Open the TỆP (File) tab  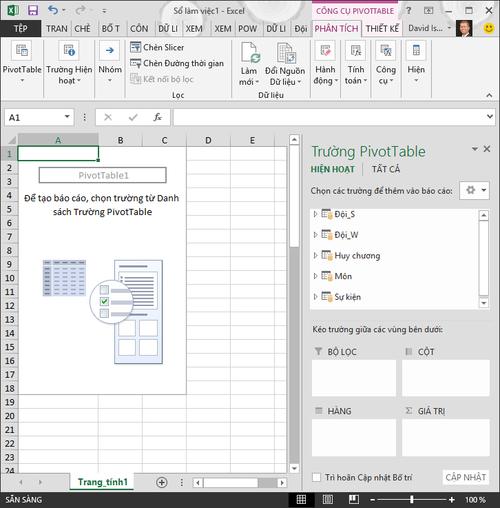click(21, 29)
